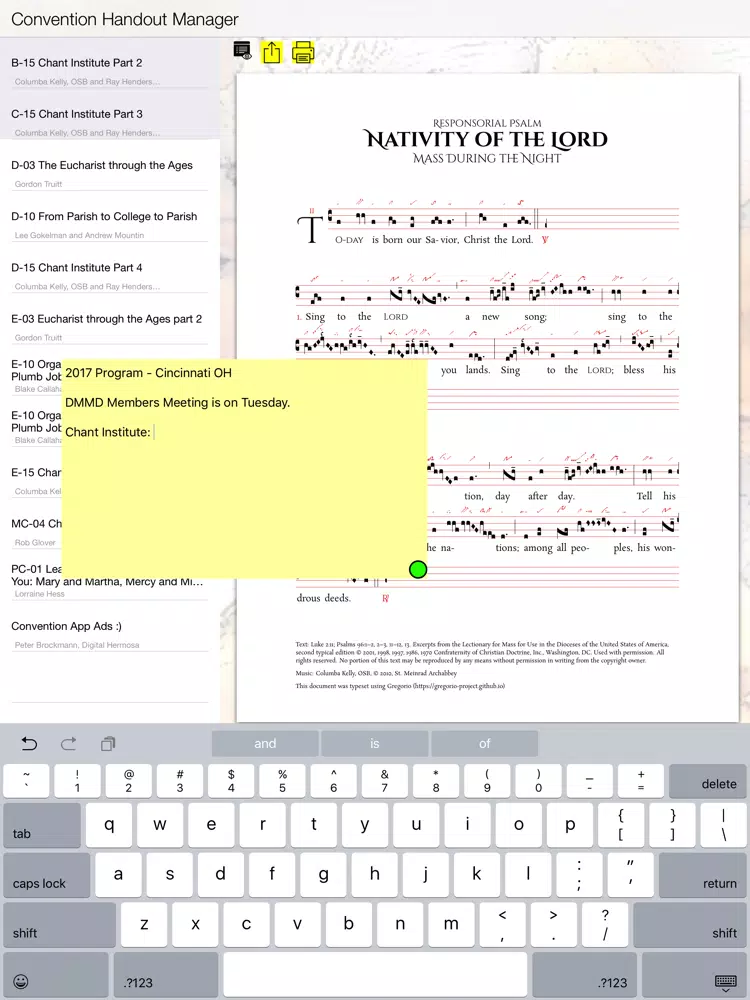Tap the green note resize handle

point(418,570)
